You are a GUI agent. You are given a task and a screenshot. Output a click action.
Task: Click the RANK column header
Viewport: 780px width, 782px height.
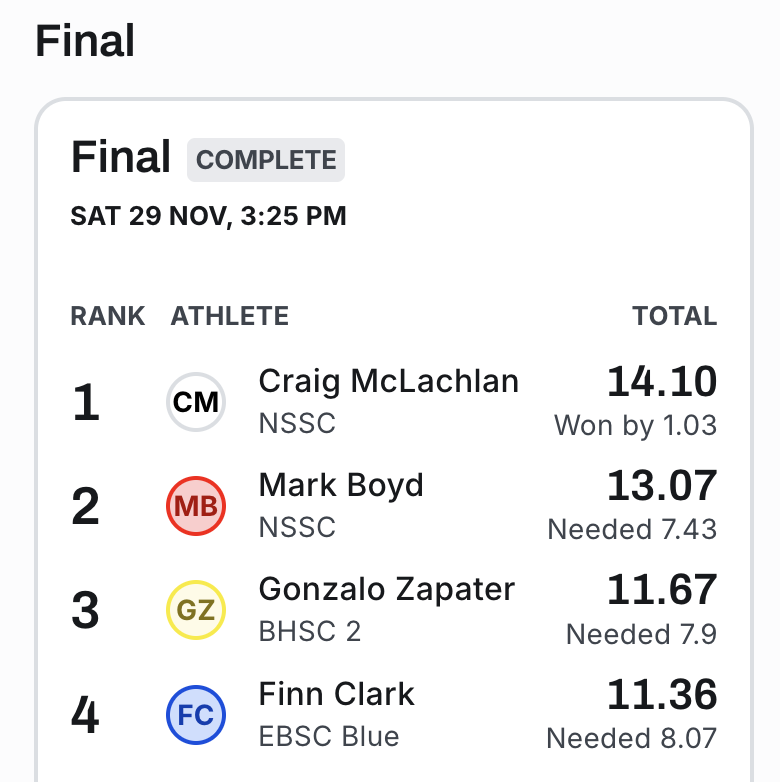[x=108, y=317]
